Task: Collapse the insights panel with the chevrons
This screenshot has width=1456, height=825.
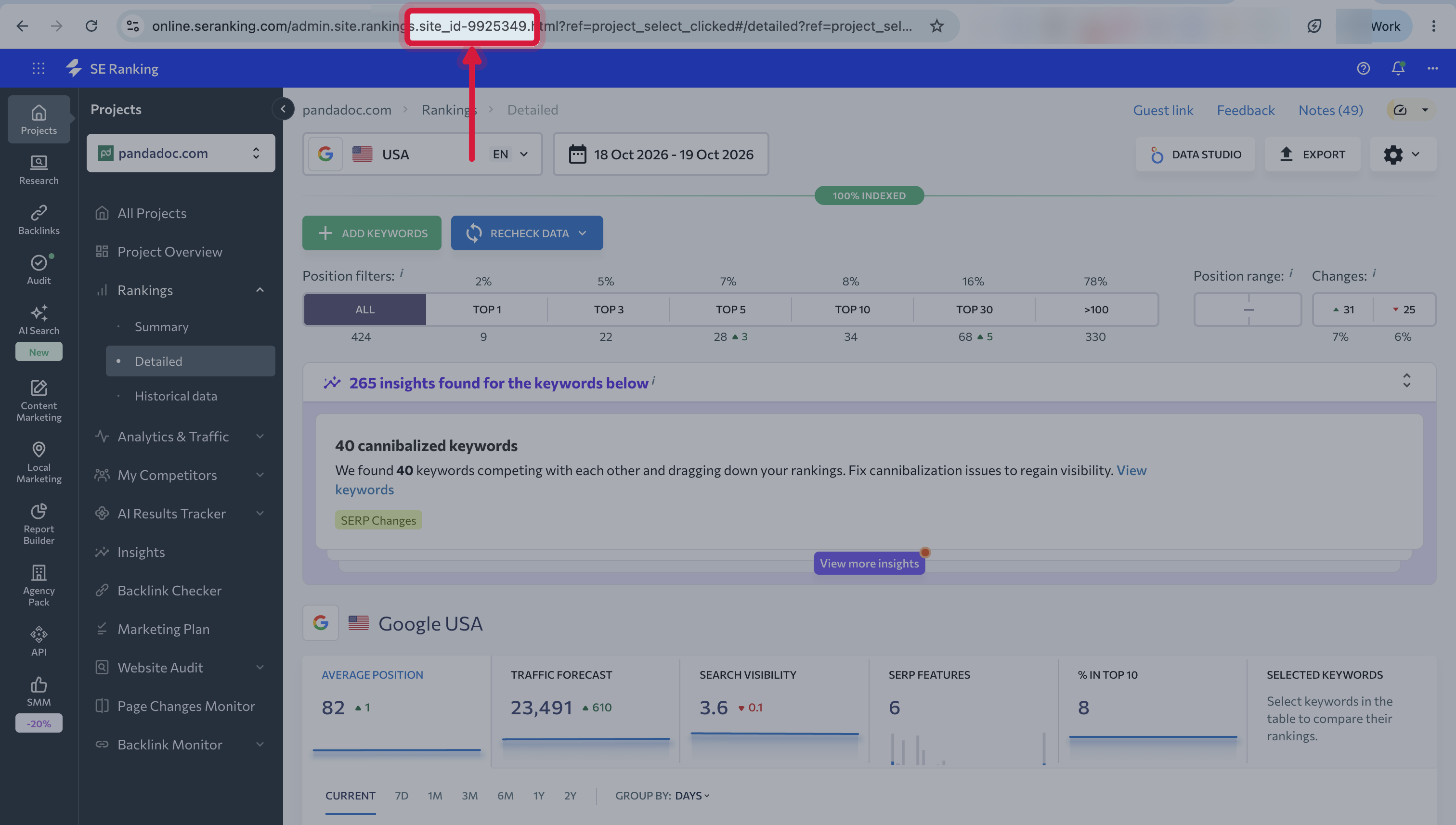Action: 1406,380
